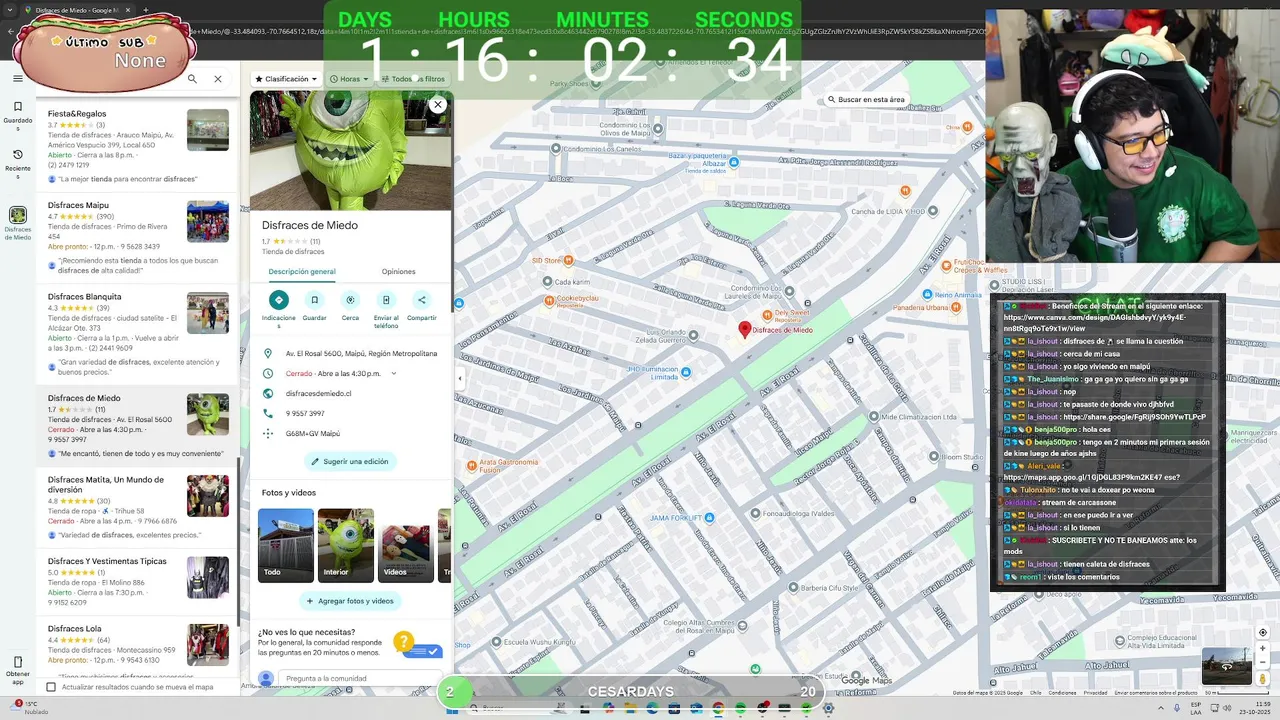Screen dimensions: 1280x720
Task: Open Todo photos thumbnail
Action: point(286,545)
